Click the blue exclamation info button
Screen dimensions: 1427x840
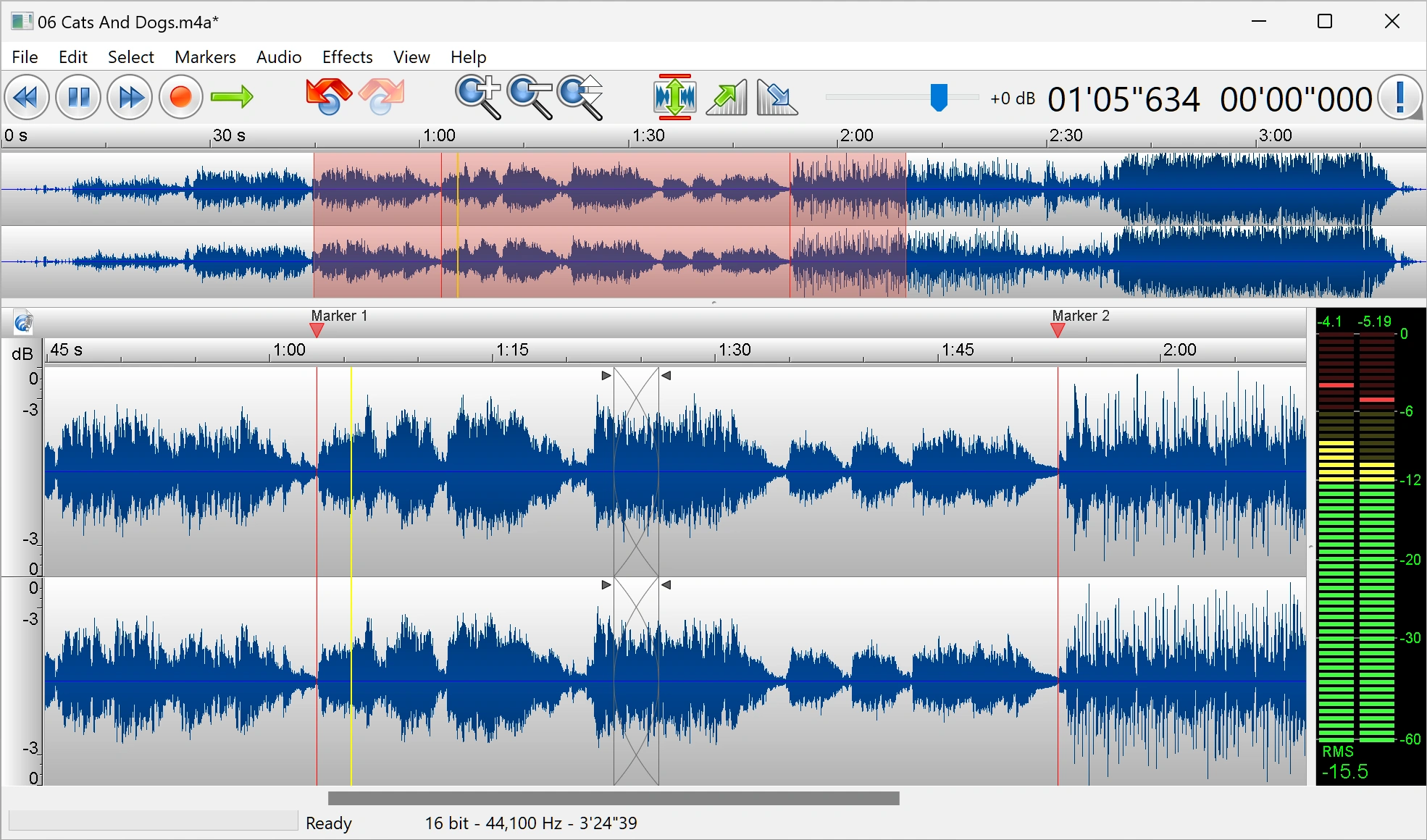tap(1399, 97)
